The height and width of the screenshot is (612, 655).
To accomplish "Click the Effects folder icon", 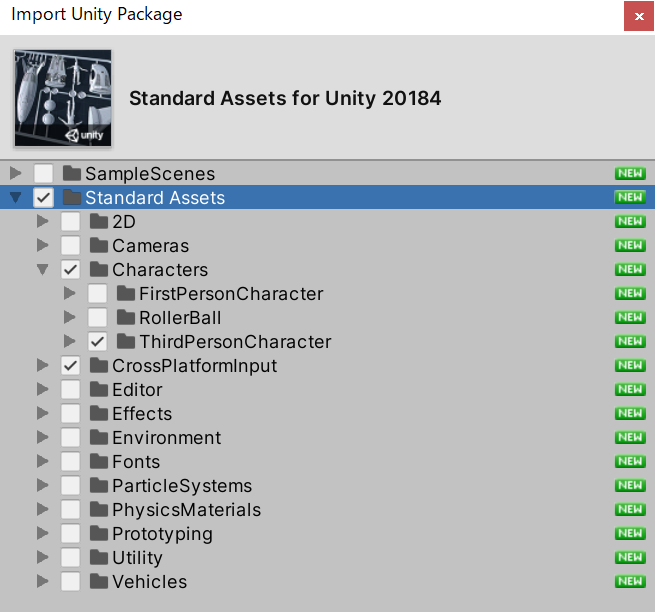I will 99,413.
